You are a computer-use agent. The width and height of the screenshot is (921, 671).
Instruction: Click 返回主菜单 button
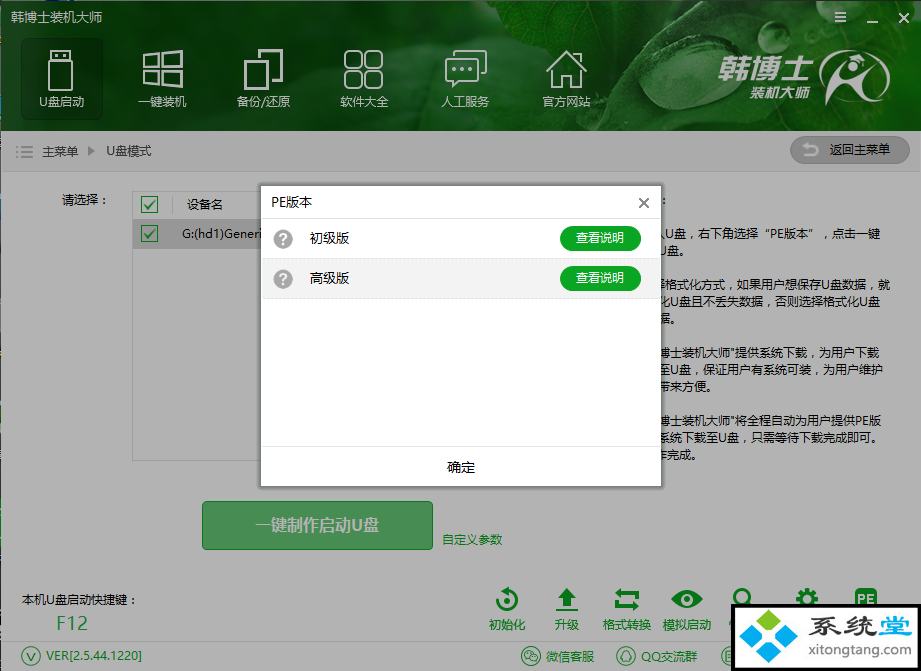pos(849,150)
